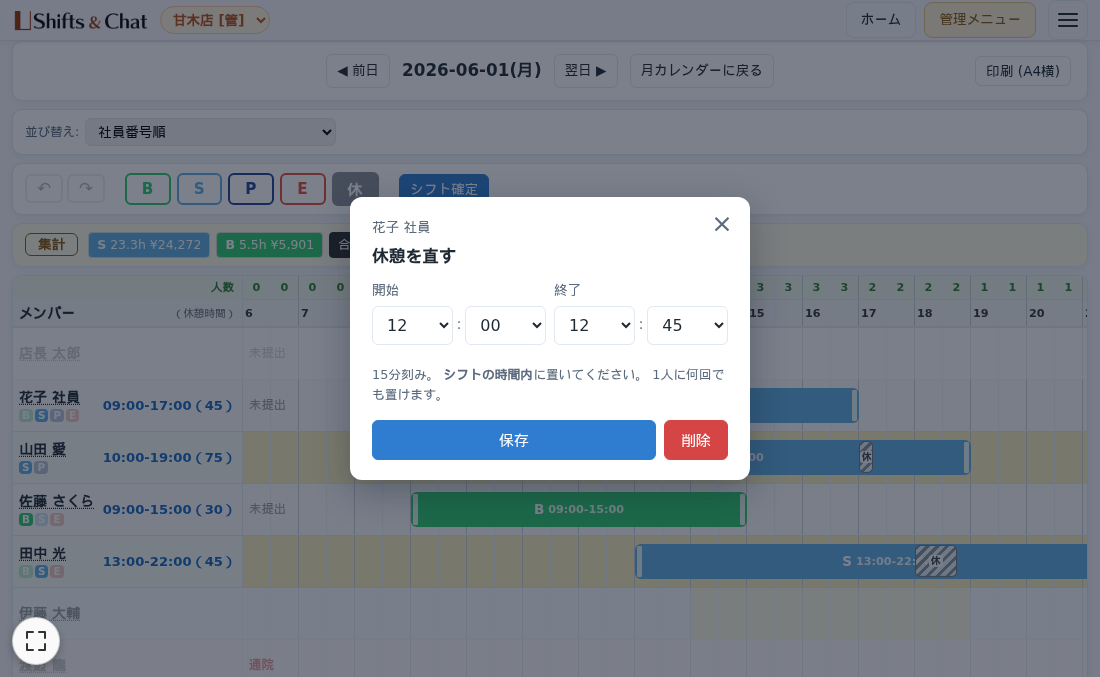
Task: Click the date heading 2026-06-01(月)
Action: point(472,70)
